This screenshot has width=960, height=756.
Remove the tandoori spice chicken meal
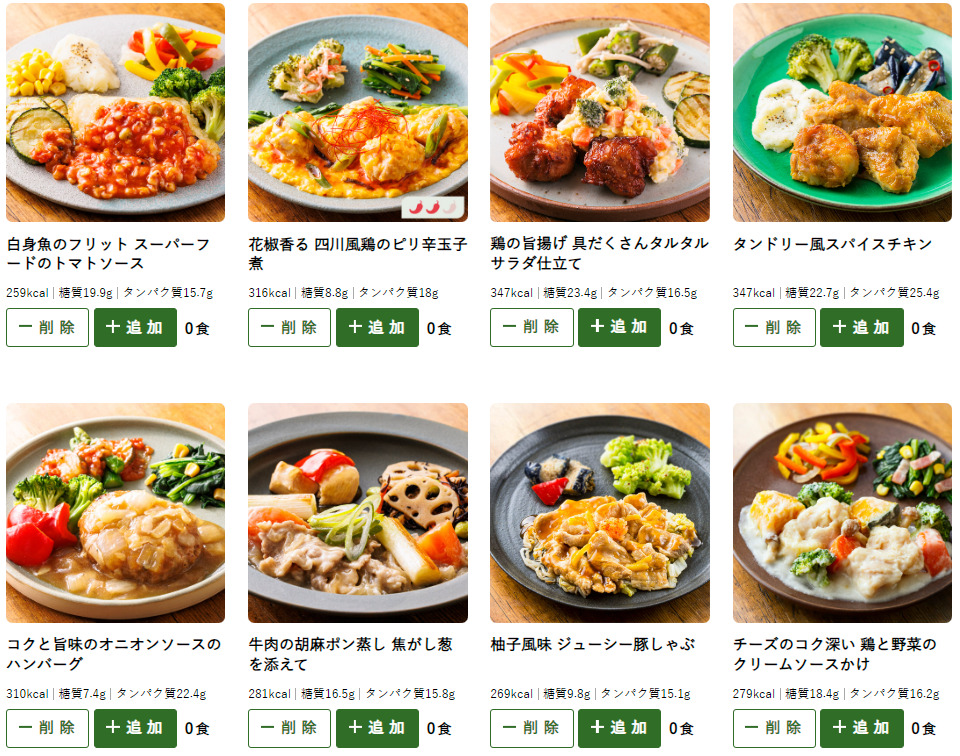(x=774, y=327)
